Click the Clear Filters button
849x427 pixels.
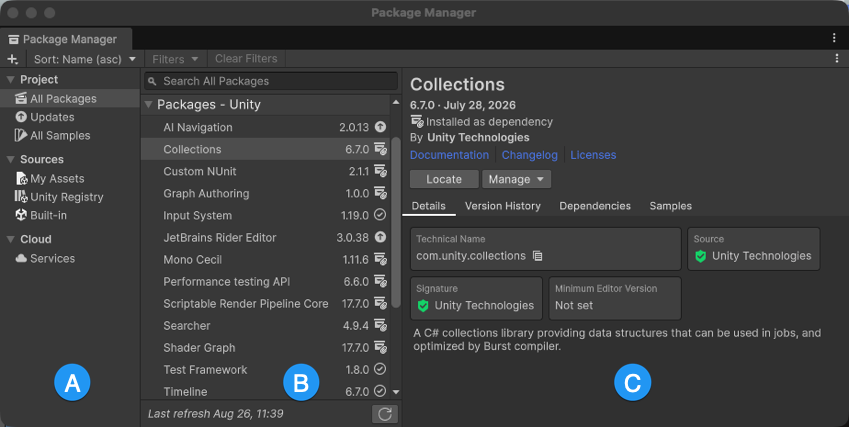point(246,58)
